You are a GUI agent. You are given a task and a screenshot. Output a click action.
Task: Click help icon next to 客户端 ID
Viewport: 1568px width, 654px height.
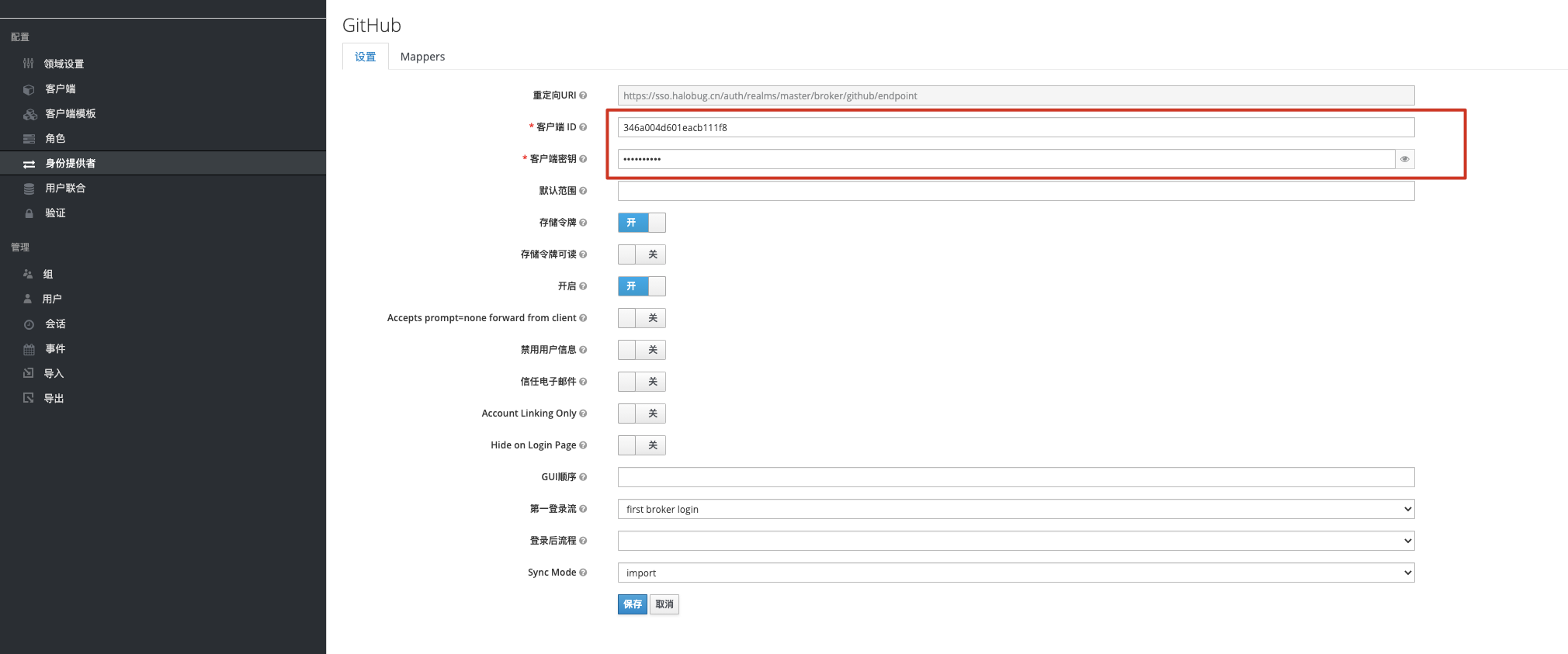pyautogui.click(x=583, y=127)
